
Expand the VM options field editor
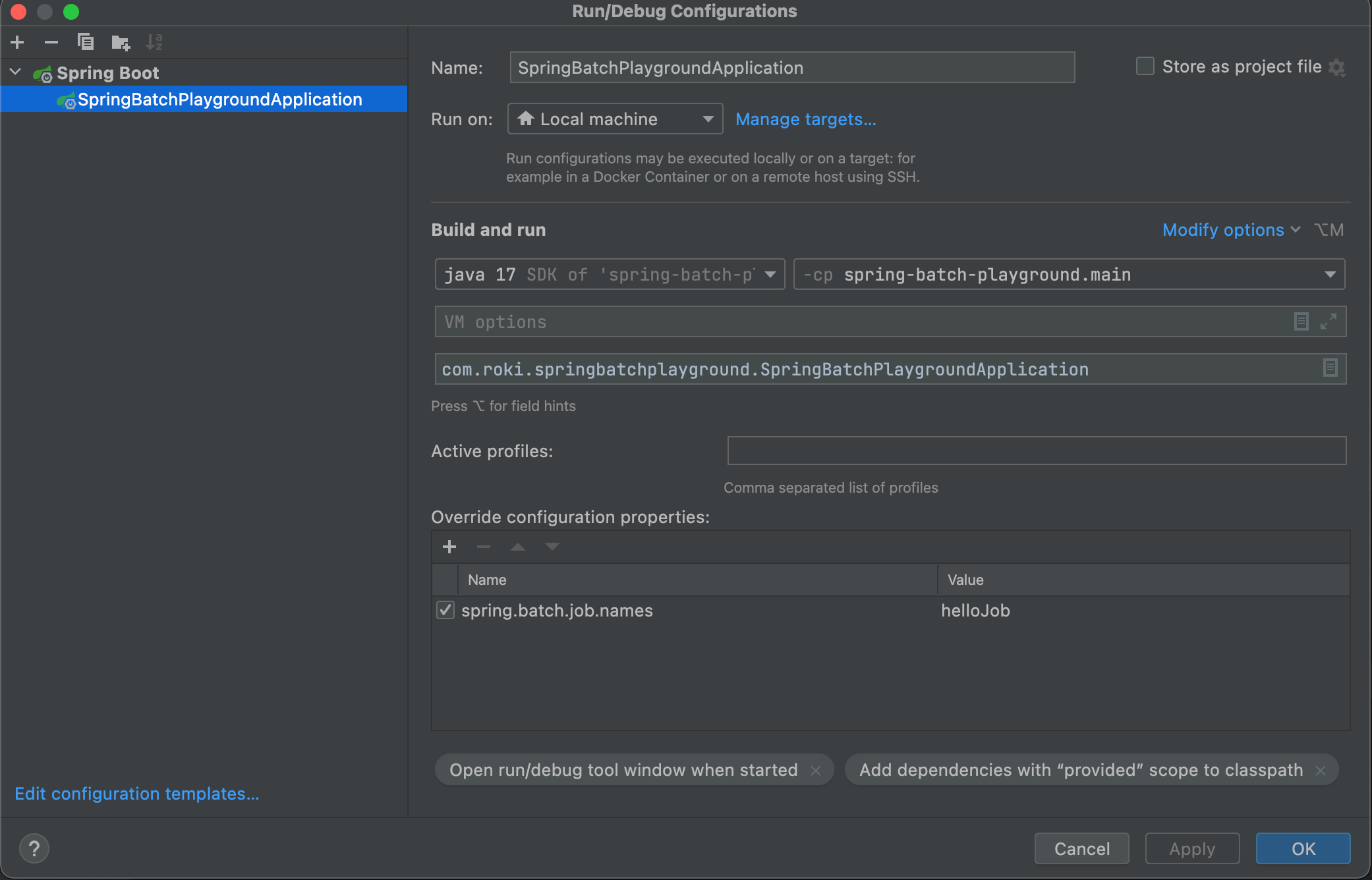point(1329,321)
